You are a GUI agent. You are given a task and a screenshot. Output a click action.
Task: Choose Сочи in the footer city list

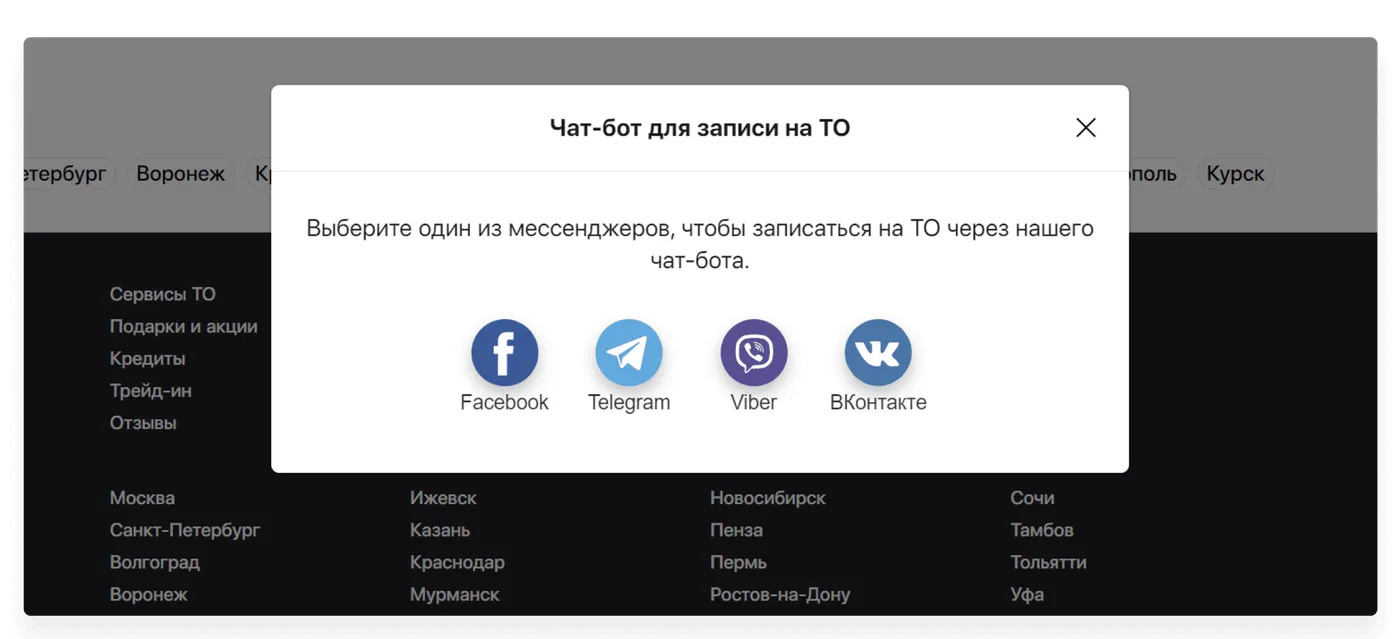[x=1032, y=498]
